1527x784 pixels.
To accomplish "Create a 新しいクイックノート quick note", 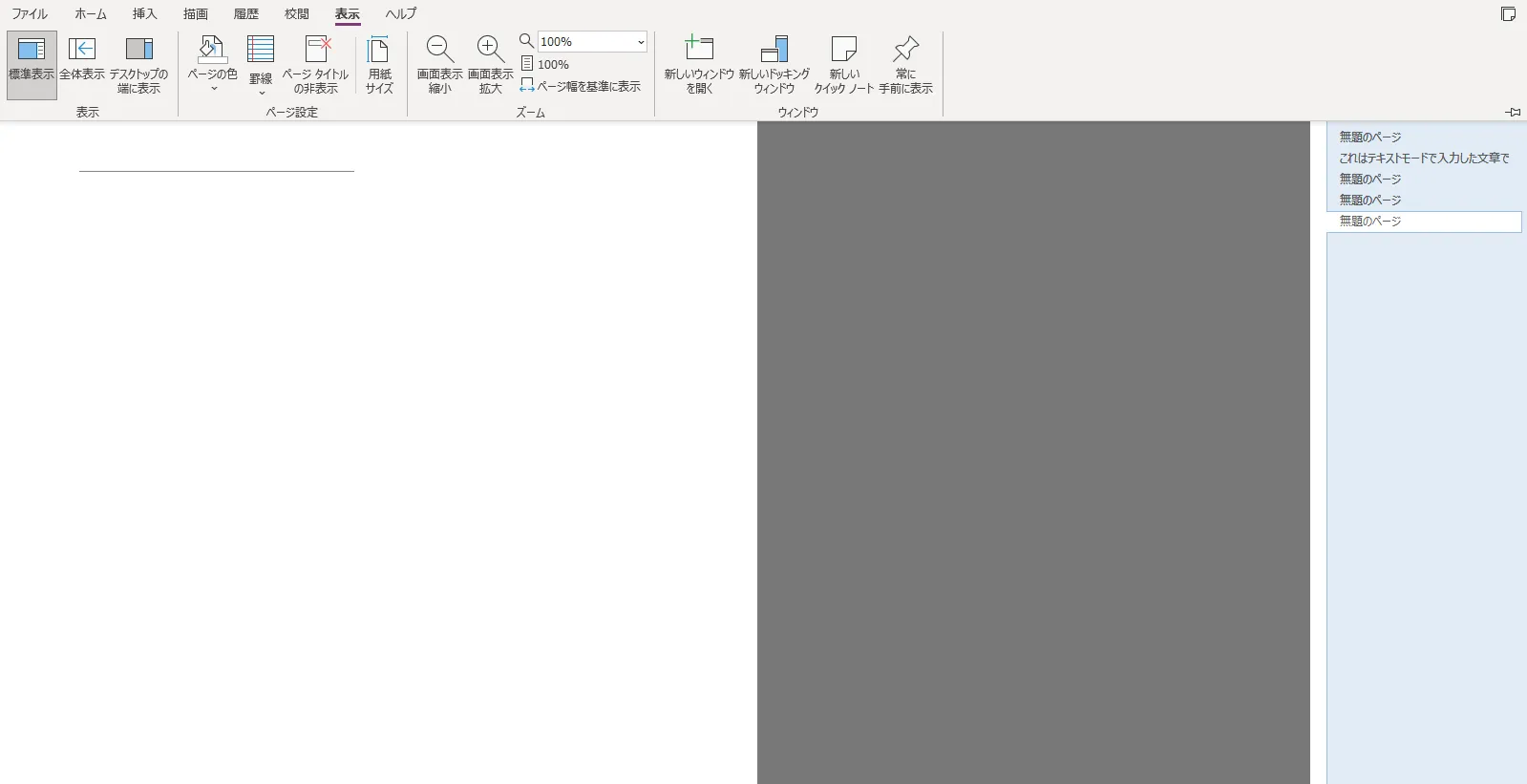I will tap(843, 64).
